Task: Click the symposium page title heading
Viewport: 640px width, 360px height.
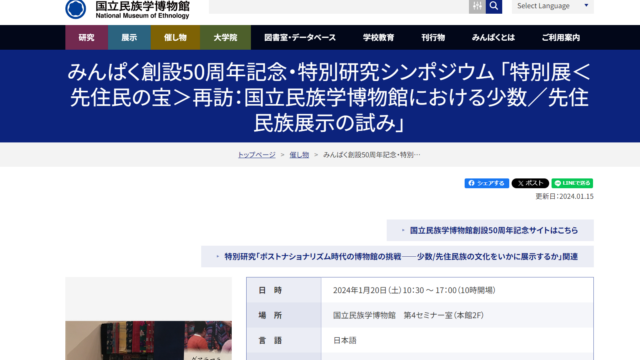Action: click(329, 97)
